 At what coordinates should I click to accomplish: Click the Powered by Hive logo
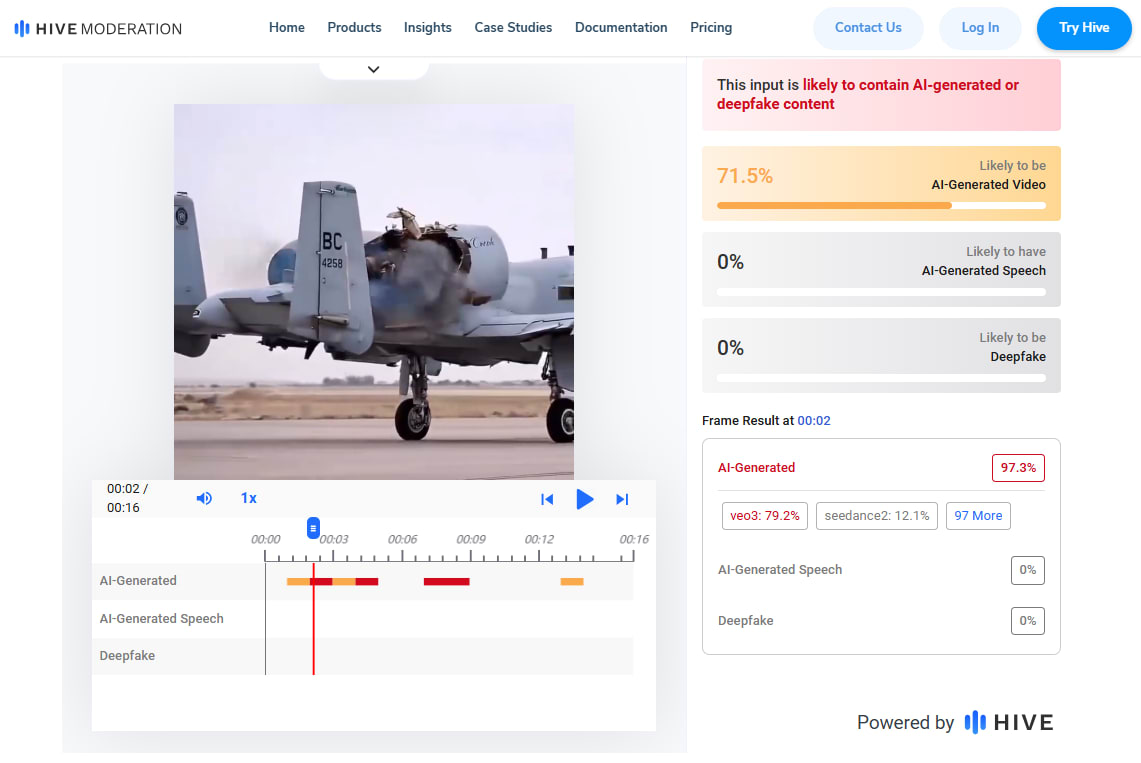point(1009,722)
